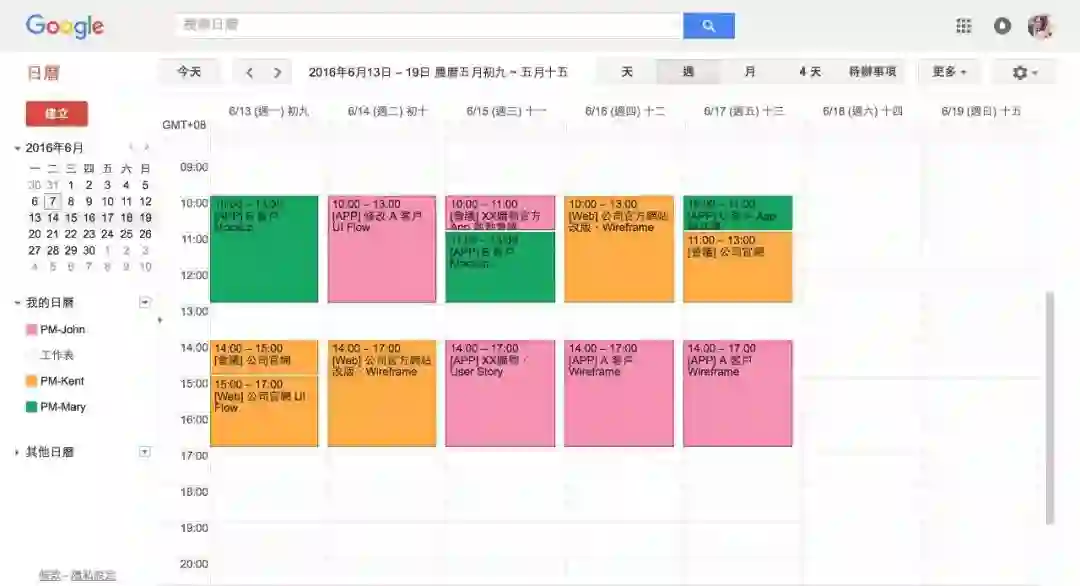The height and width of the screenshot is (586, 1080).
Task: Select day 30 in June mini calendar
Action: (89, 251)
